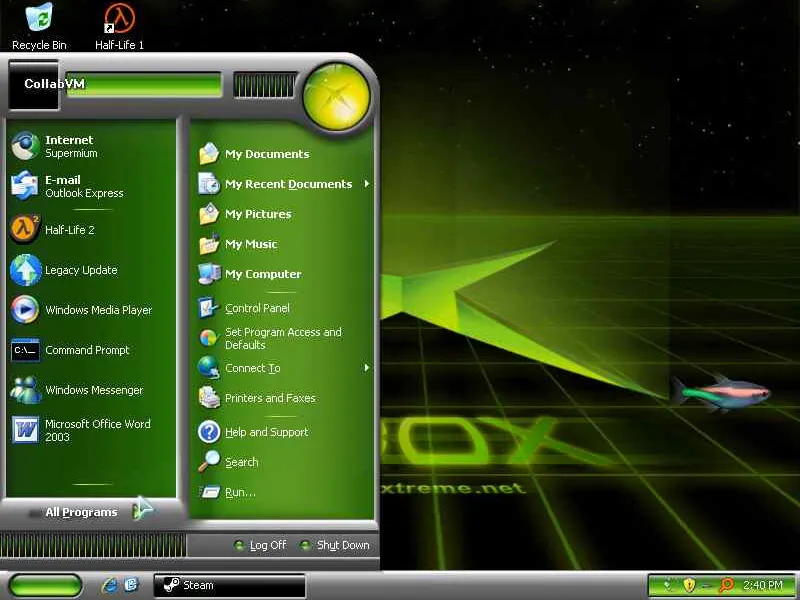The width and height of the screenshot is (800, 600).
Task: Click the Control Panel icon
Action: pos(208,308)
